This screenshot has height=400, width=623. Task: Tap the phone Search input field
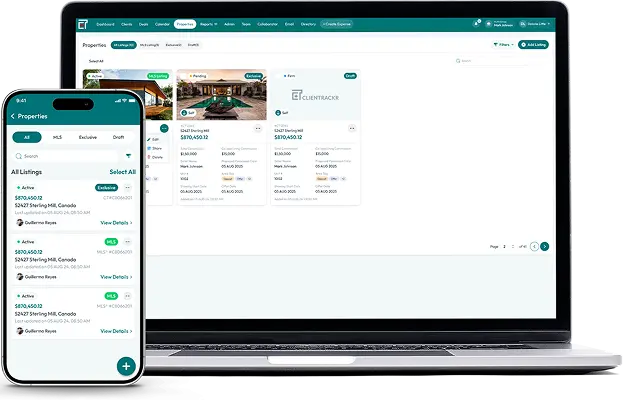coord(66,156)
